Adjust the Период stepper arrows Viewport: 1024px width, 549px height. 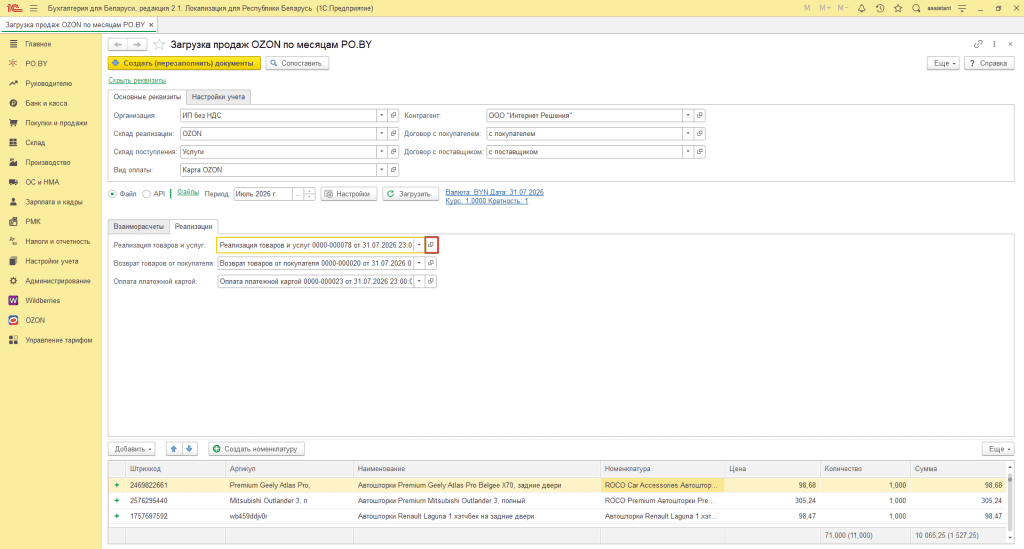[x=310, y=194]
